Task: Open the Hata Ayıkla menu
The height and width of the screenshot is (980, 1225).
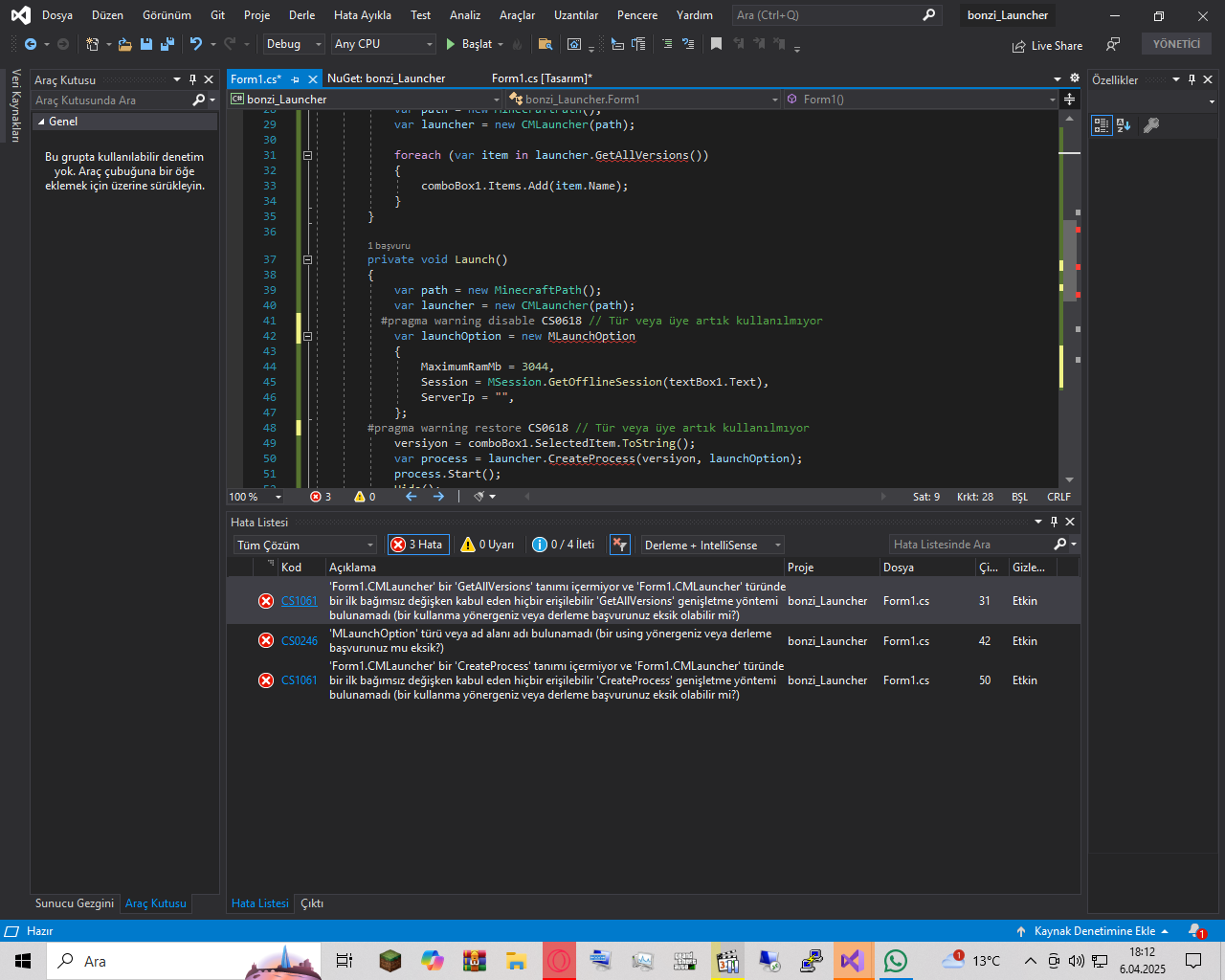Action: click(x=362, y=15)
